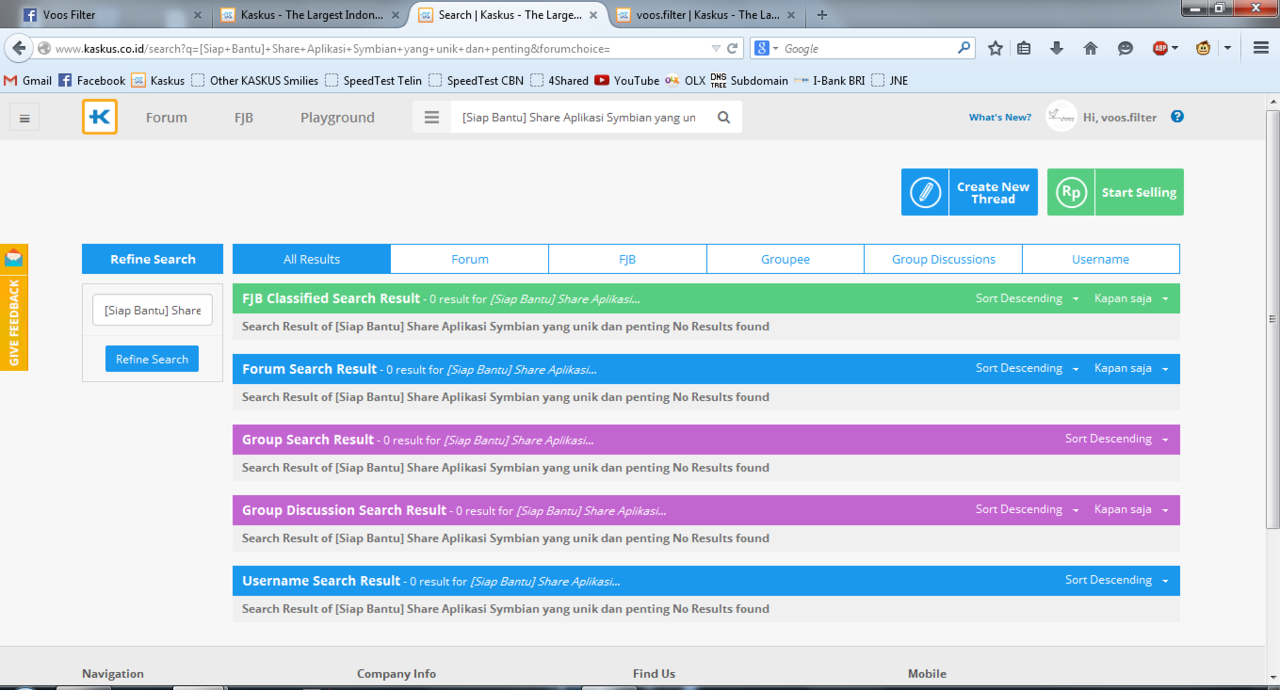Click the Refine Search text input field

(152, 310)
